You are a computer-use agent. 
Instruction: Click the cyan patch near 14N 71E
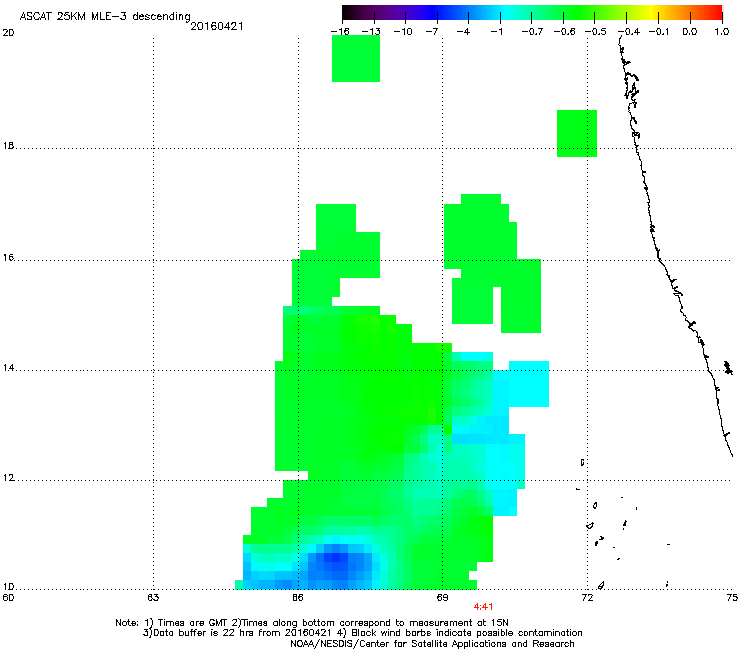point(529,384)
